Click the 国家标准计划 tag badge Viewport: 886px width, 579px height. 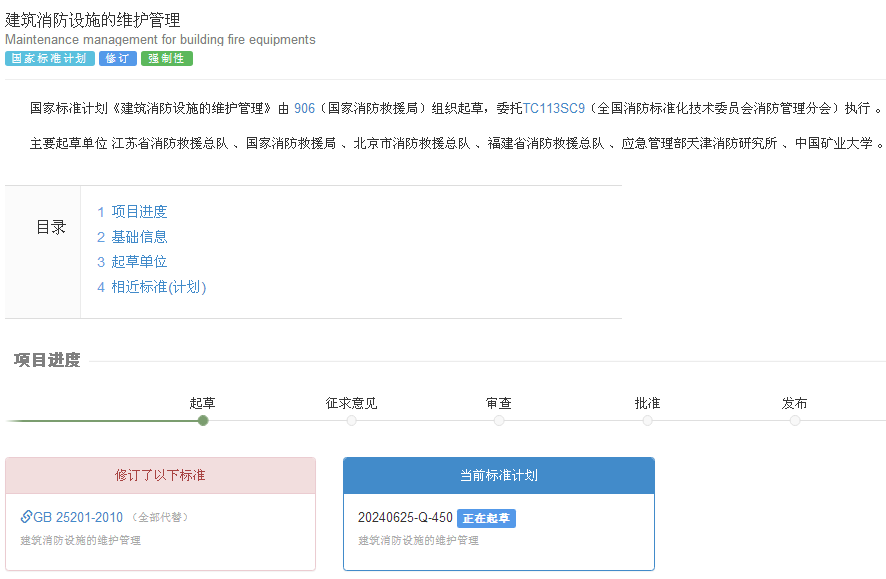(x=50, y=59)
